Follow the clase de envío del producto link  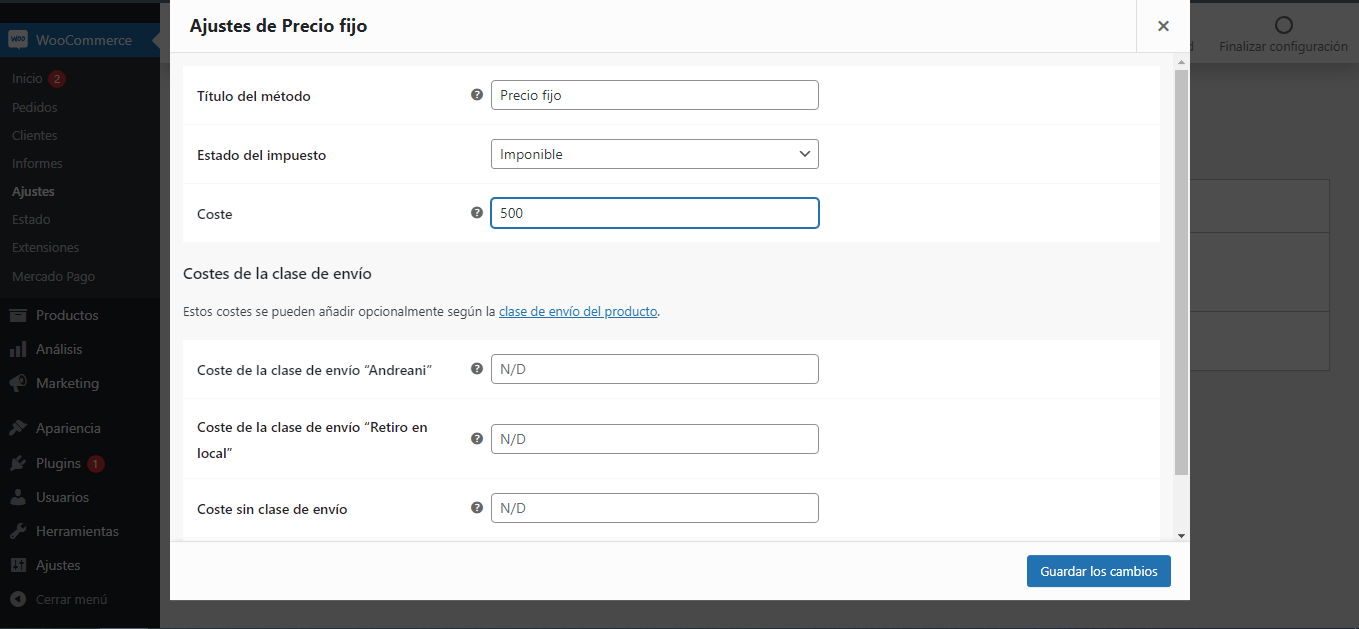pos(578,311)
